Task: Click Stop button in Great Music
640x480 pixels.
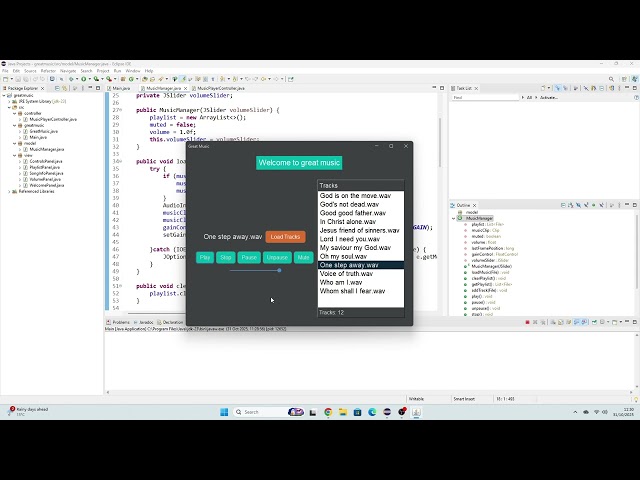Action: click(x=226, y=258)
